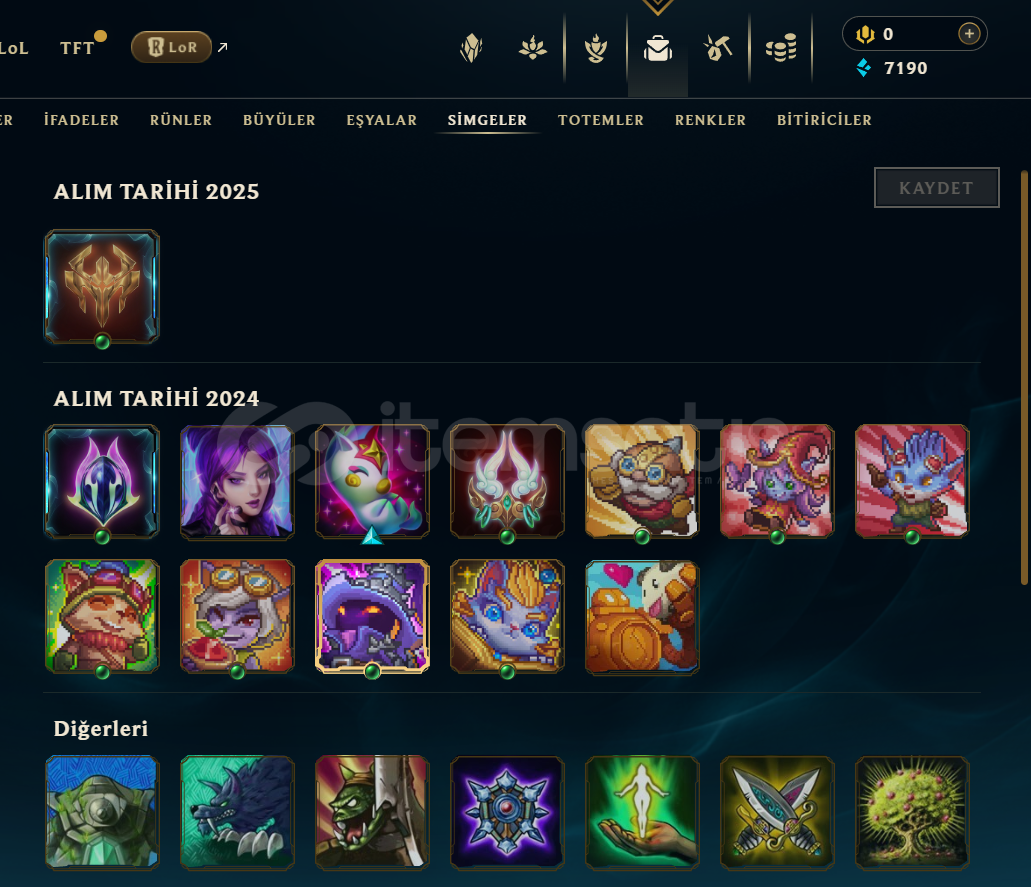Select the 2025 gold helmet summoner icon
This screenshot has width=1031, height=887.
point(102,287)
